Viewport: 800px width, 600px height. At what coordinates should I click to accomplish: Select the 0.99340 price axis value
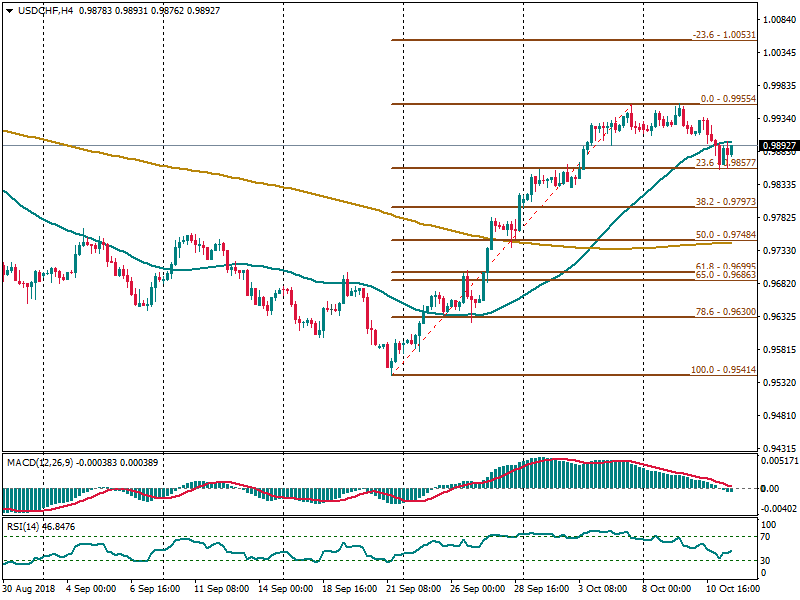click(780, 118)
